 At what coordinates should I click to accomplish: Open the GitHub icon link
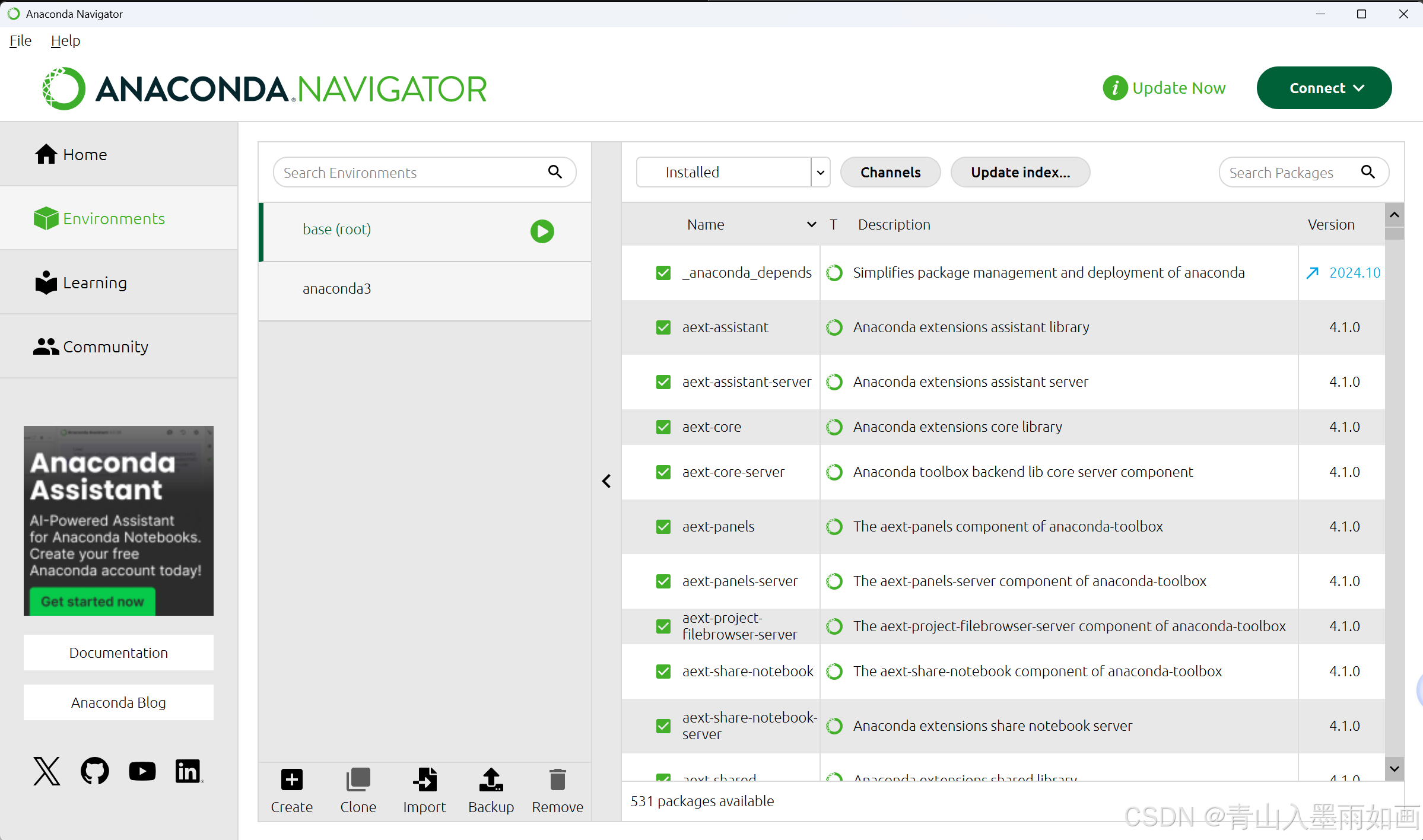95,771
